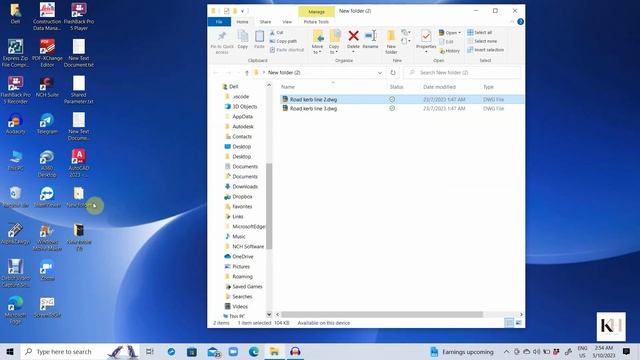Switch to the View tab
Image resolution: width=640 pixels, height=360 pixels.
pos(287,22)
